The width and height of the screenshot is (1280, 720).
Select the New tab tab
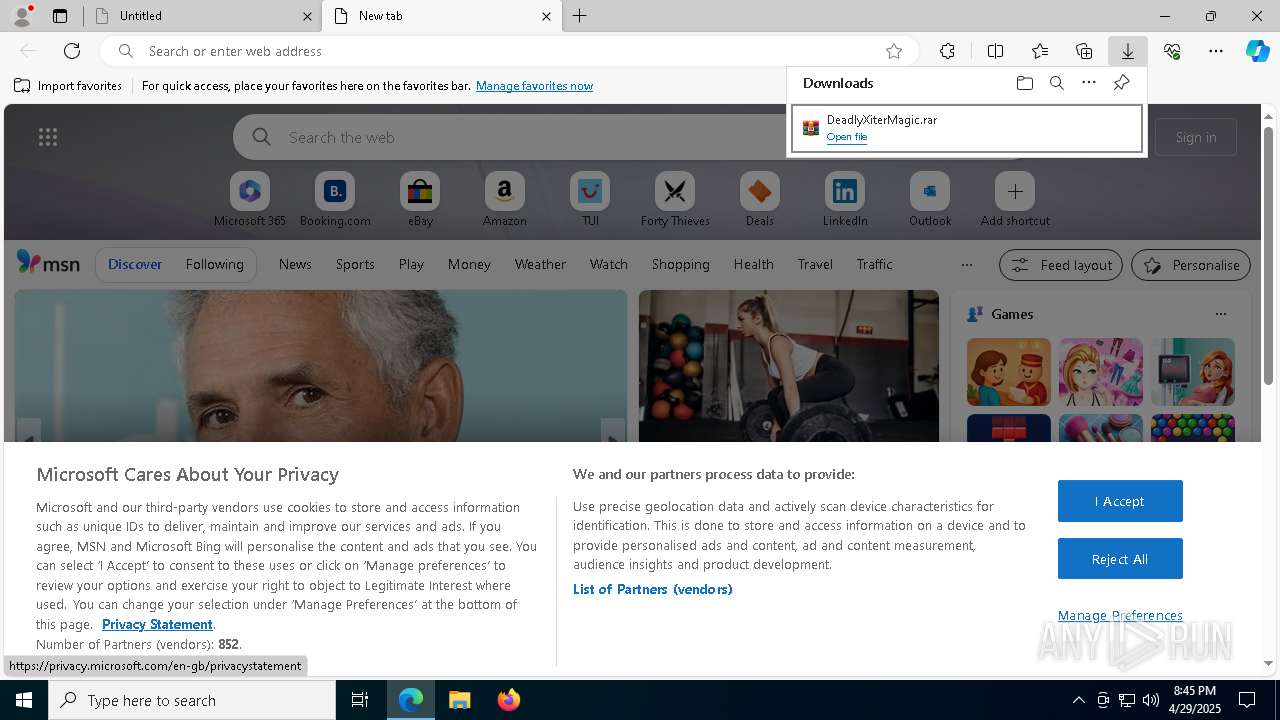(442, 16)
